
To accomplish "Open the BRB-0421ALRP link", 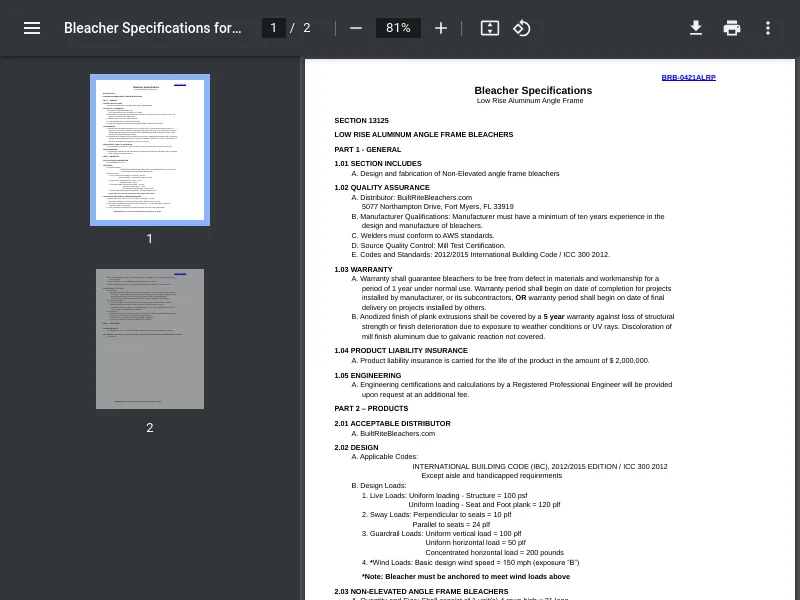I will pos(688,78).
